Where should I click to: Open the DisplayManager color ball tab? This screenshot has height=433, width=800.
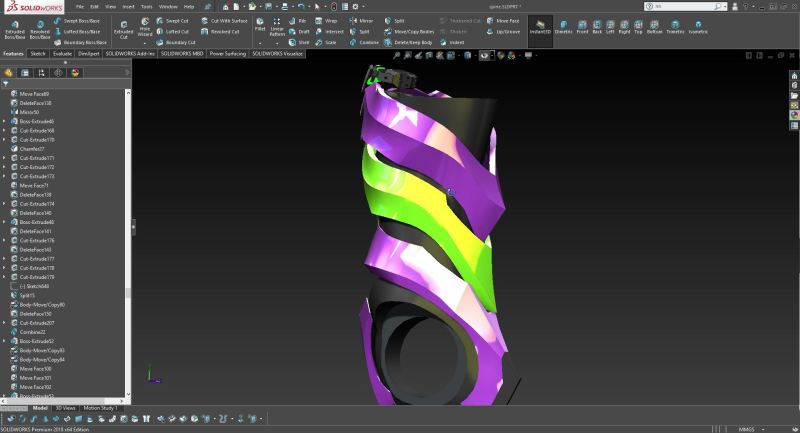(76, 73)
